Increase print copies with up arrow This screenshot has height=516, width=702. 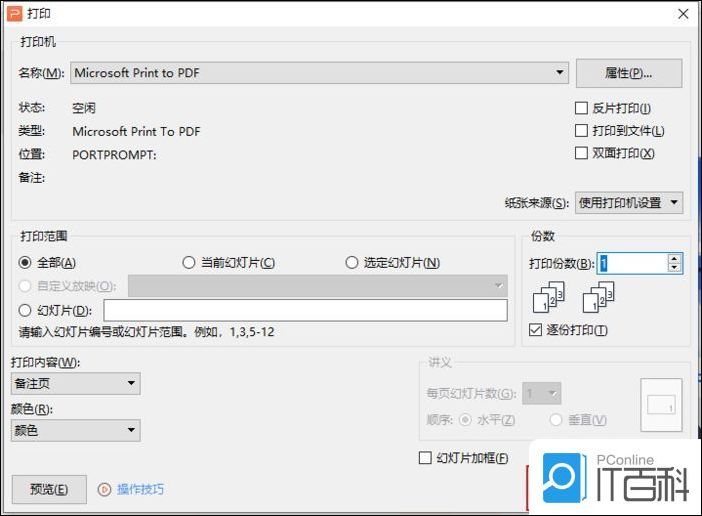(674, 258)
